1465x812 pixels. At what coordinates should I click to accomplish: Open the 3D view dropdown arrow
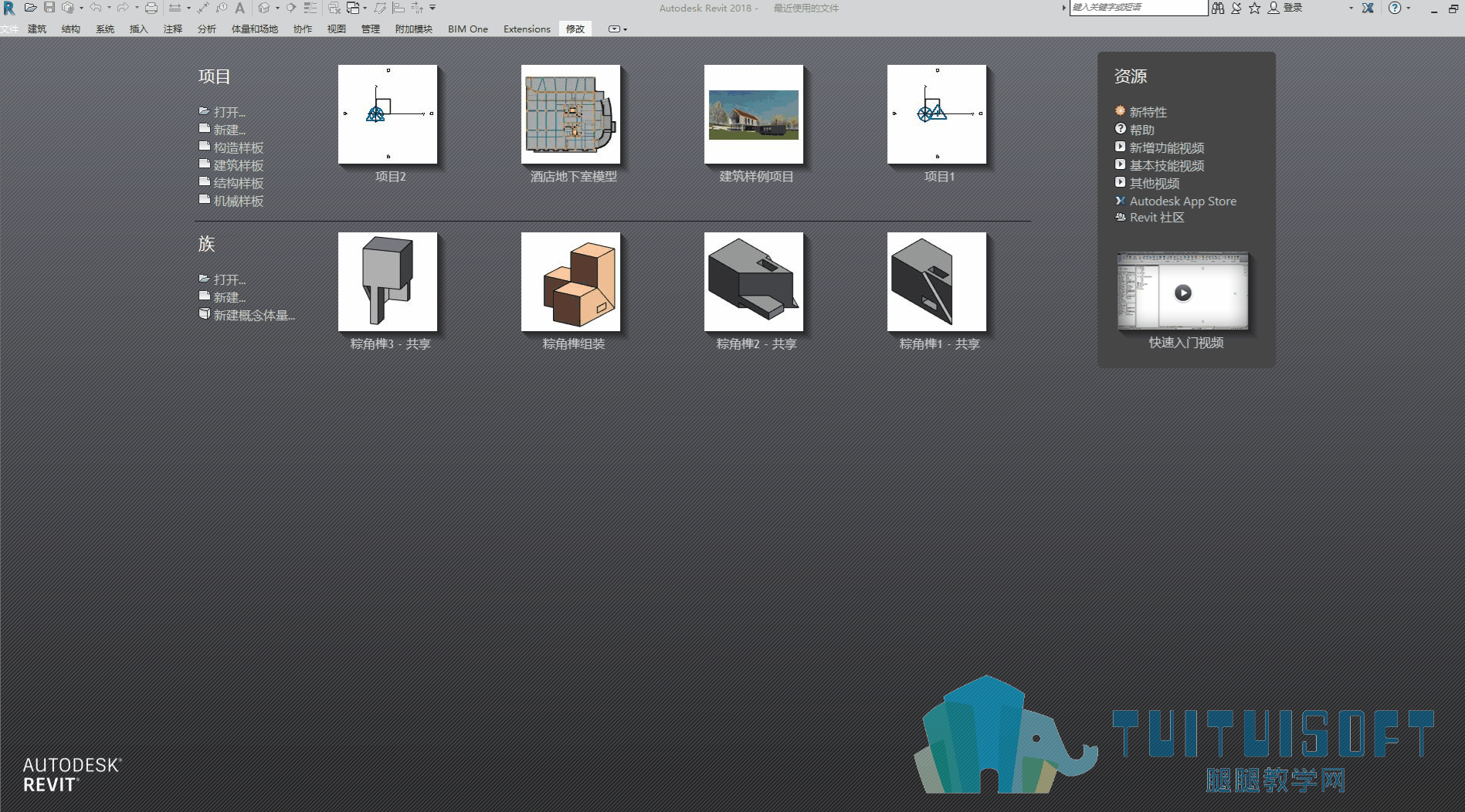pos(277,8)
